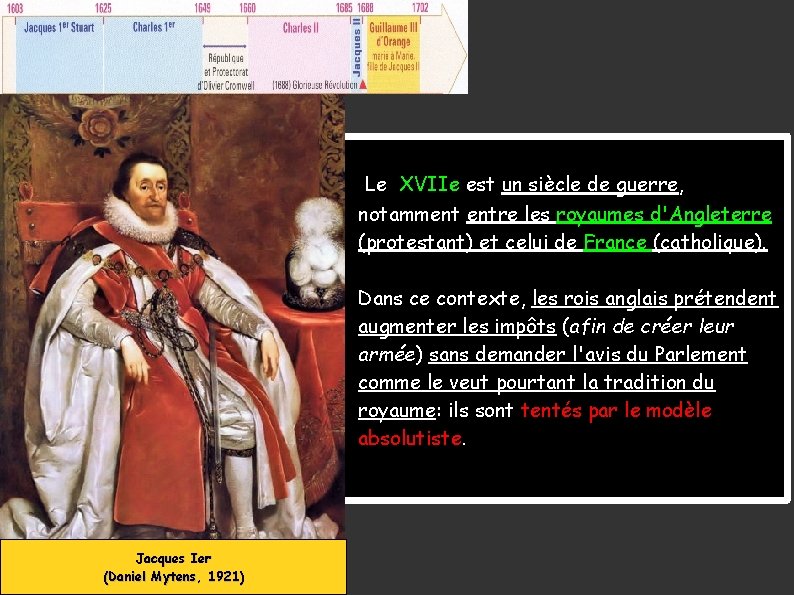
Task: Click the white plumed hat in the portrait
Action: pos(315,253)
